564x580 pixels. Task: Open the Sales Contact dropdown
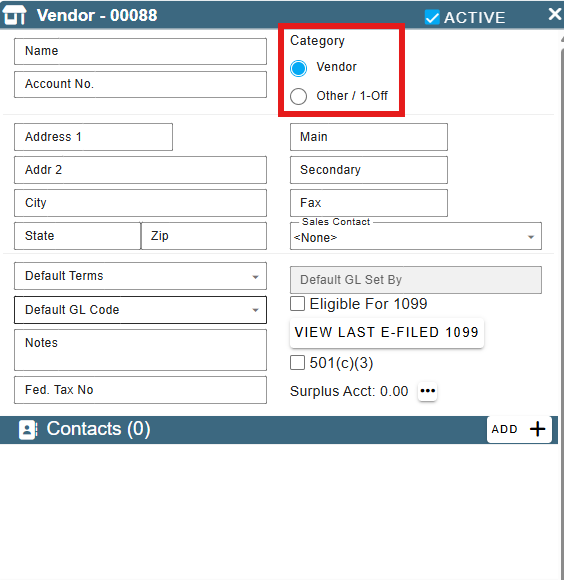pos(416,236)
